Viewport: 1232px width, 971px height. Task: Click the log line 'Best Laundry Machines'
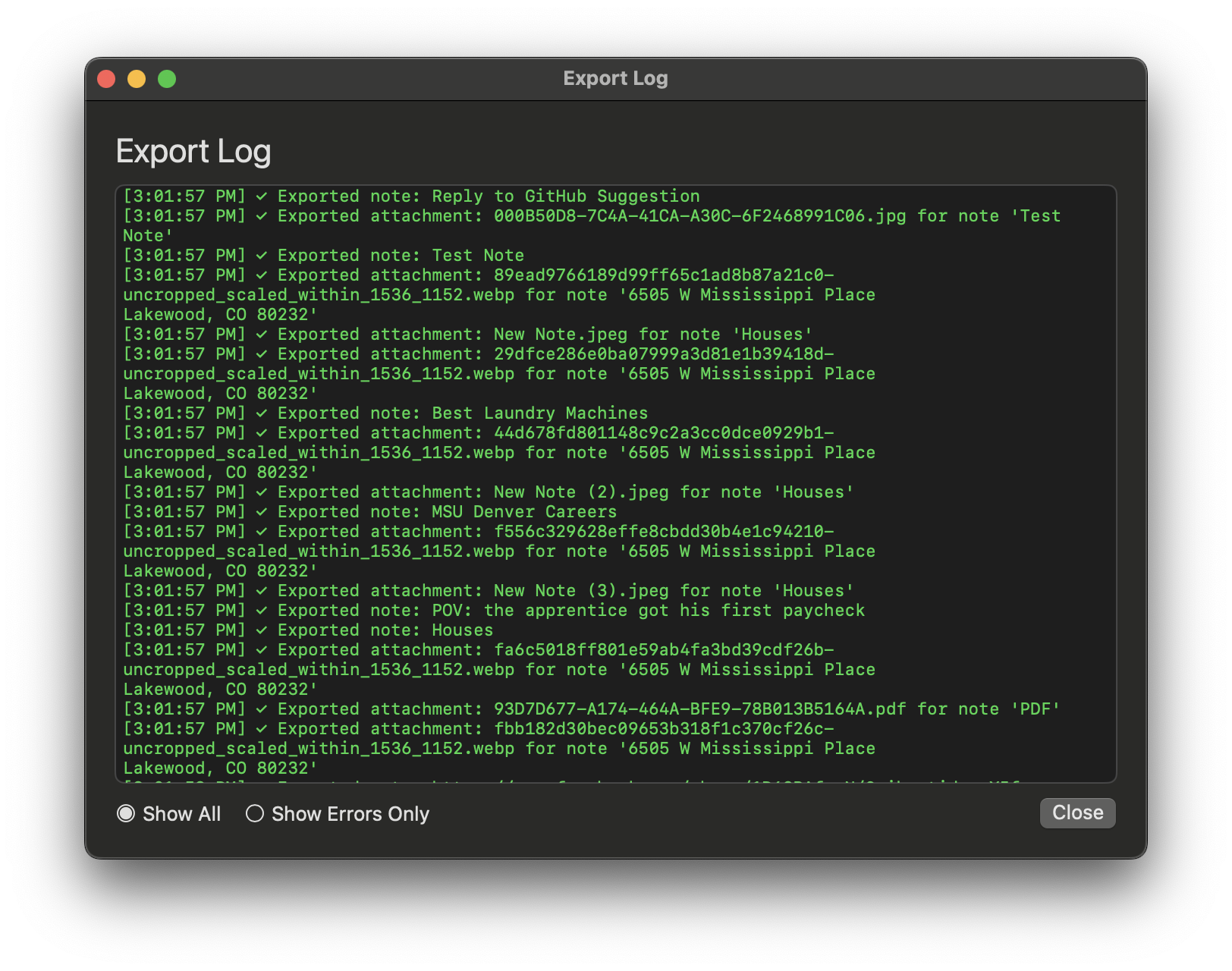(386, 413)
